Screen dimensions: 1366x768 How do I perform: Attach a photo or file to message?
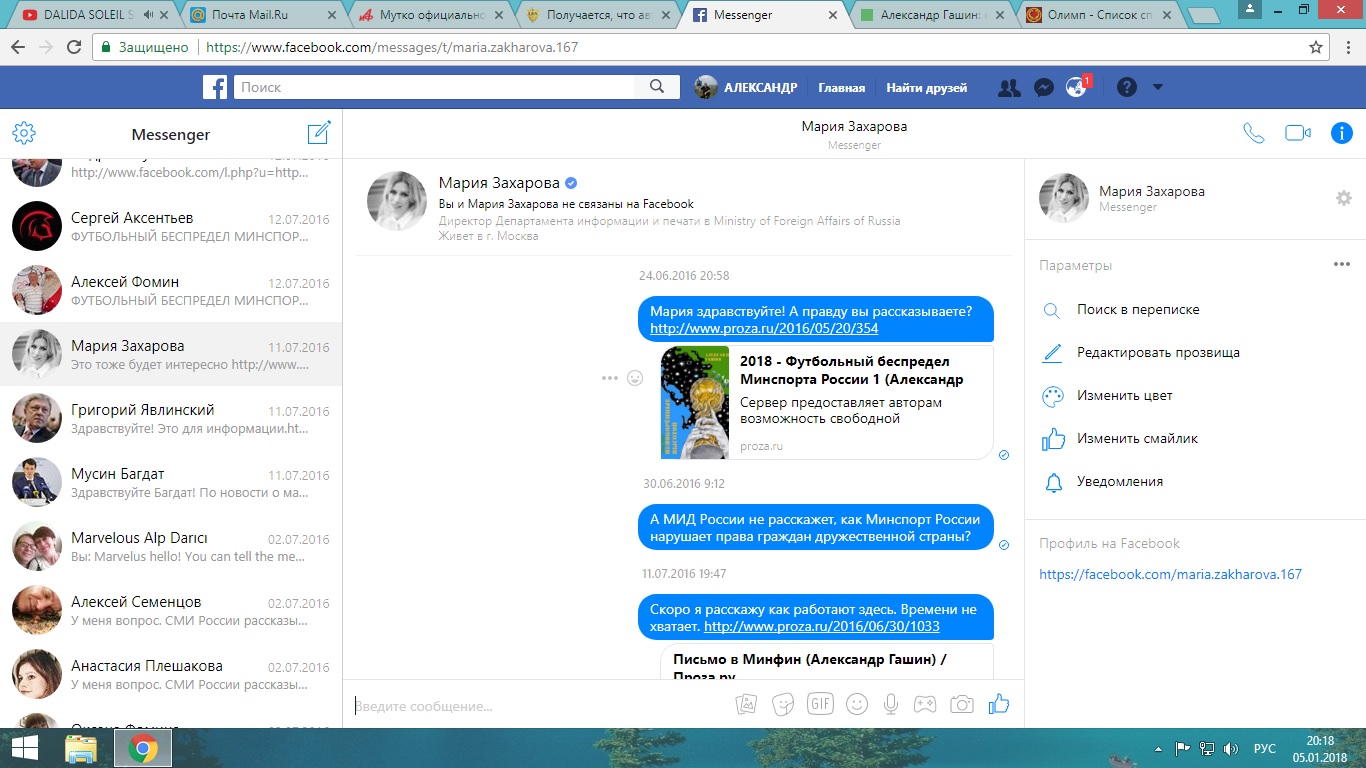tap(746, 704)
